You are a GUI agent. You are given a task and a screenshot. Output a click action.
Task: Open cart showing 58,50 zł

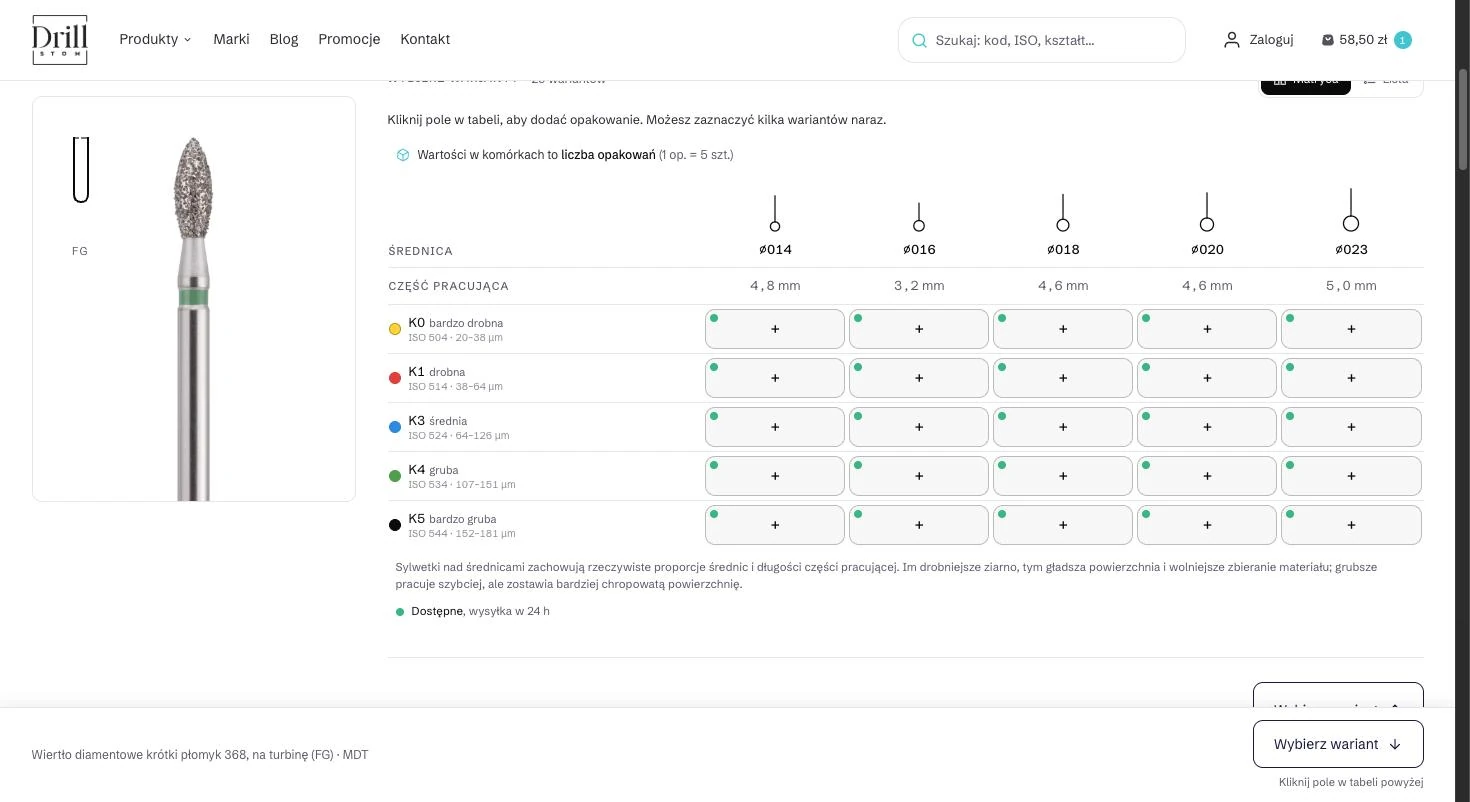tap(1366, 40)
